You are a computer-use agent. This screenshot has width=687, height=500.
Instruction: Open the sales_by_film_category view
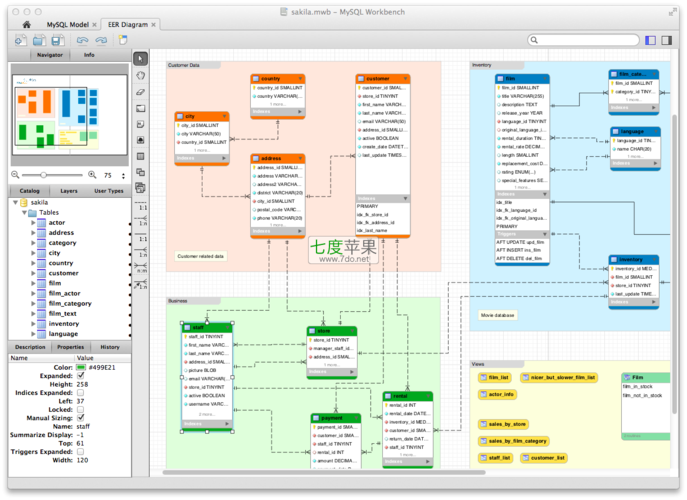click(x=513, y=441)
